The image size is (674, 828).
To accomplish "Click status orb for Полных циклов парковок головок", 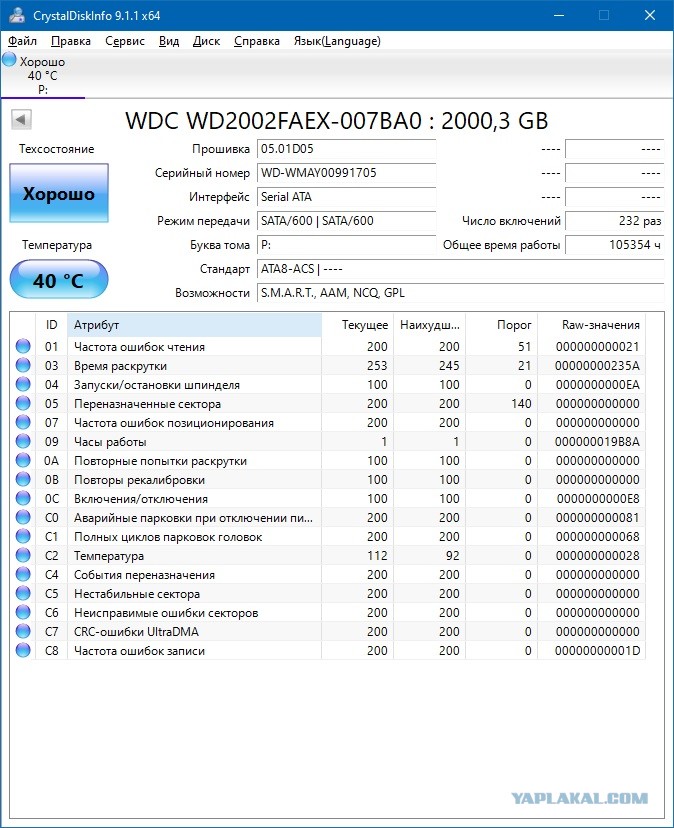I will [23, 537].
